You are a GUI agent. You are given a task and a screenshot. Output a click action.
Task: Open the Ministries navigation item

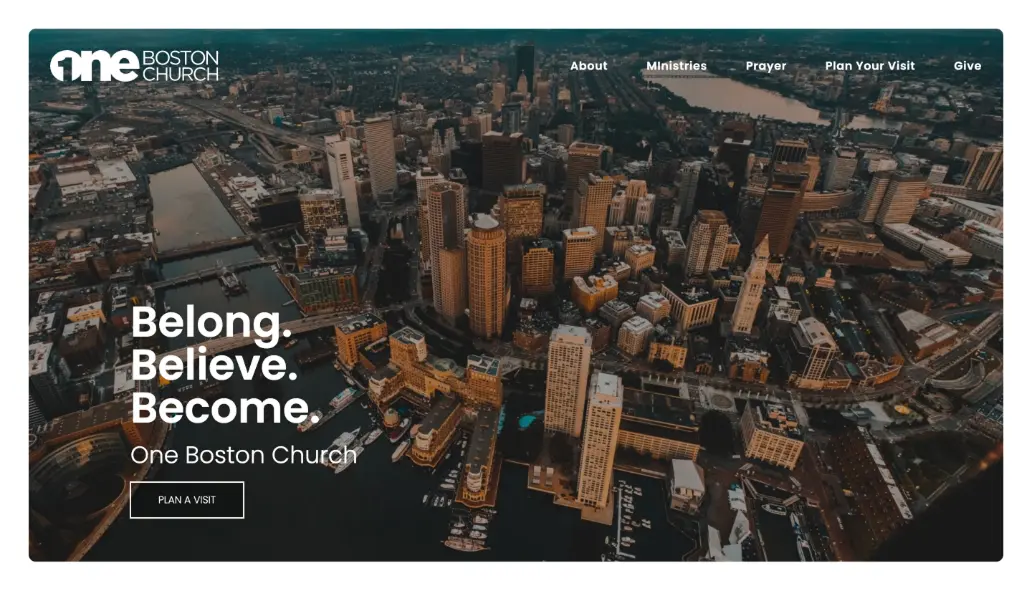[676, 66]
